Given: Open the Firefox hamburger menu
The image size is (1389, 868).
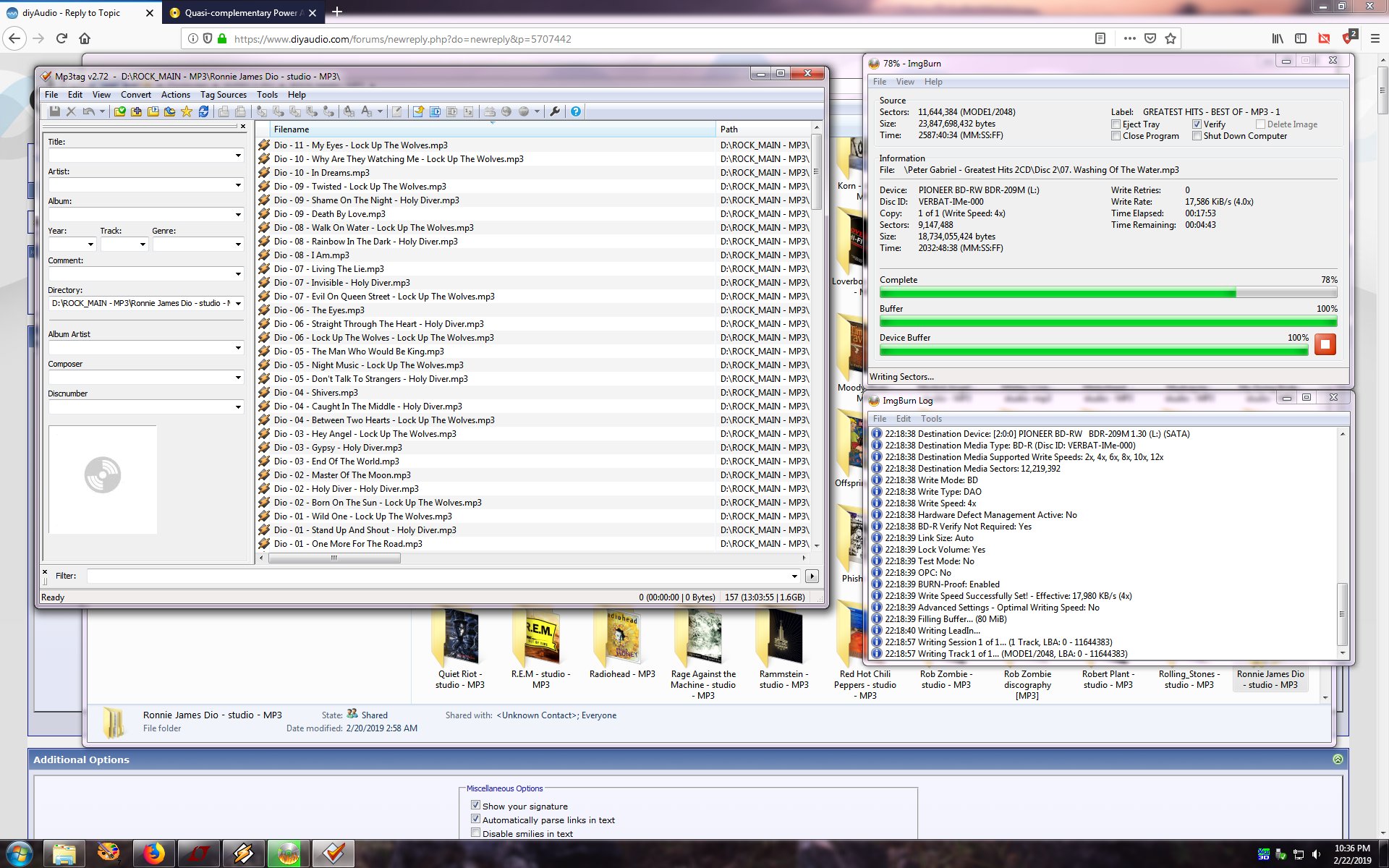Looking at the screenshot, I should click(1375, 38).
